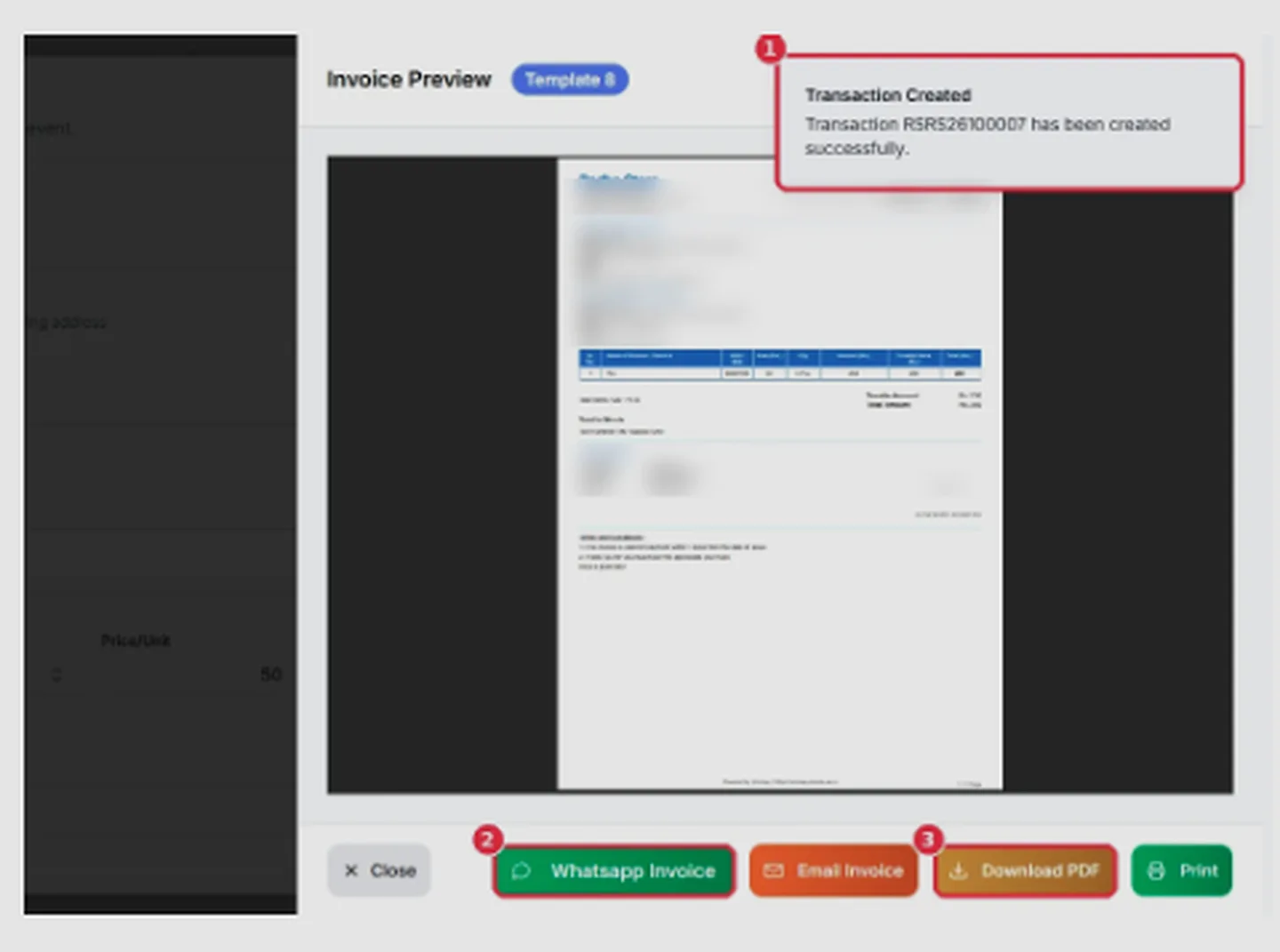This screenshot has height=952, width=1280.
Task: Click the Transaction Created notification
Action: 1009,122
